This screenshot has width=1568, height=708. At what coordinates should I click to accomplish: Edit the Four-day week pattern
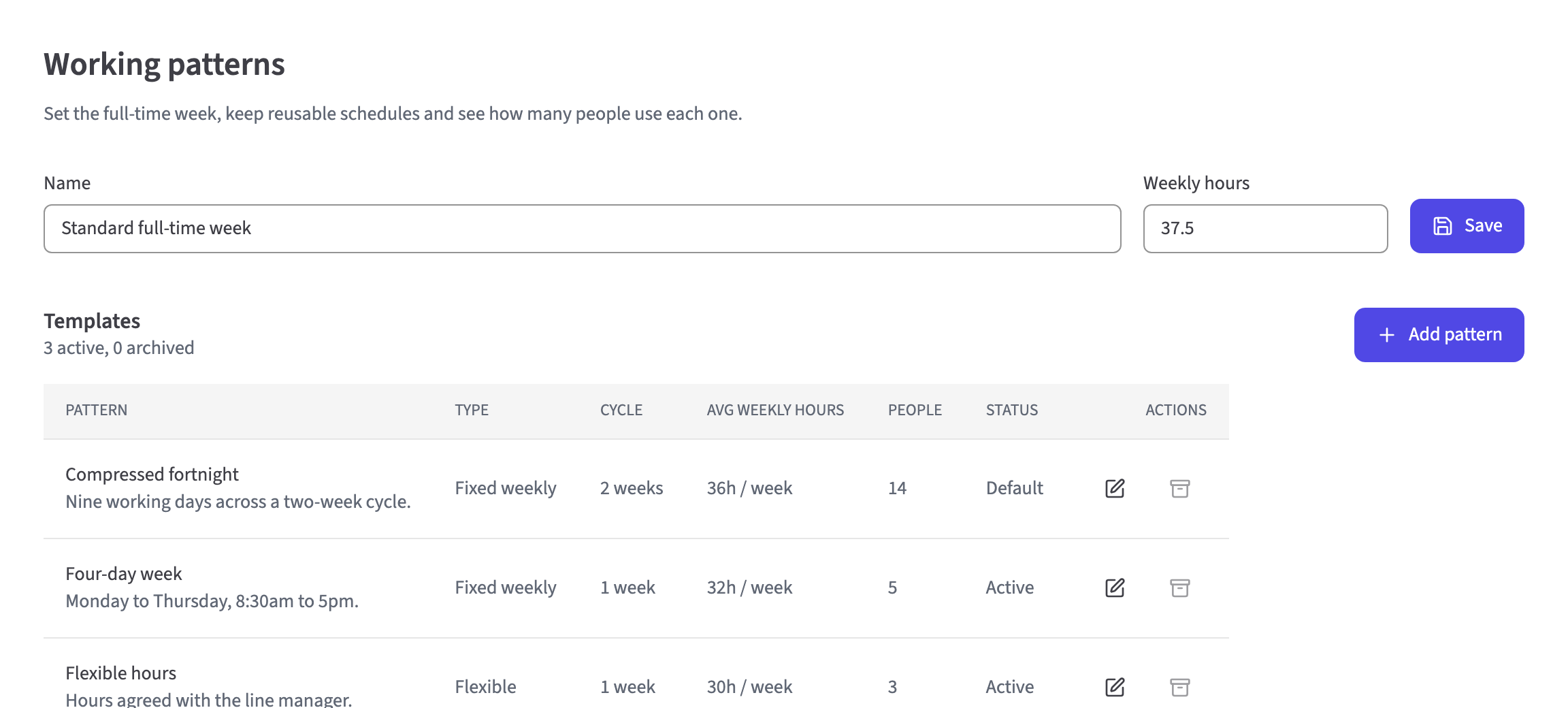tap(1115, 588)
